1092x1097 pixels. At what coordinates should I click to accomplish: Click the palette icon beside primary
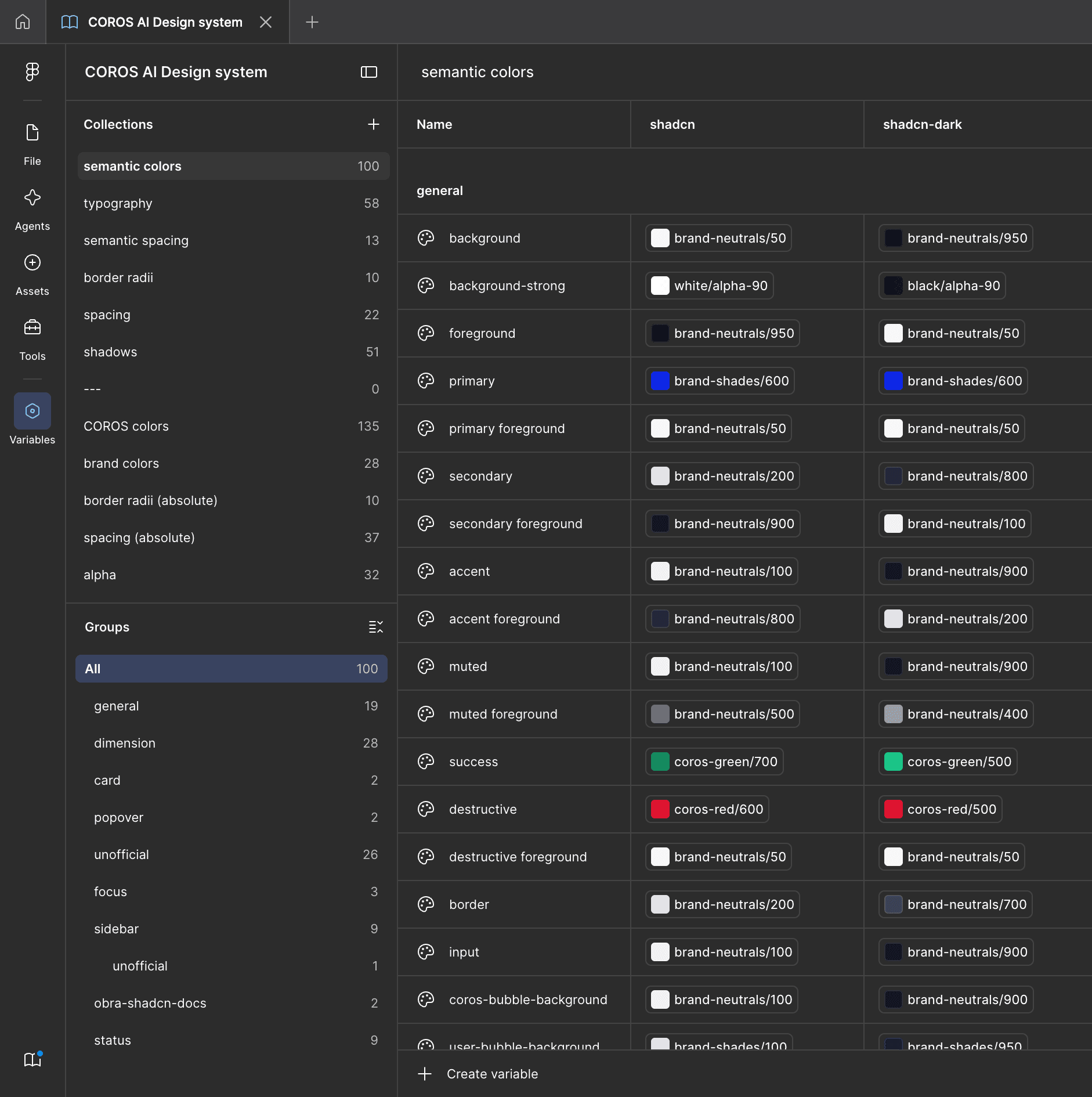pyautogui.click(x=426, y=381)
